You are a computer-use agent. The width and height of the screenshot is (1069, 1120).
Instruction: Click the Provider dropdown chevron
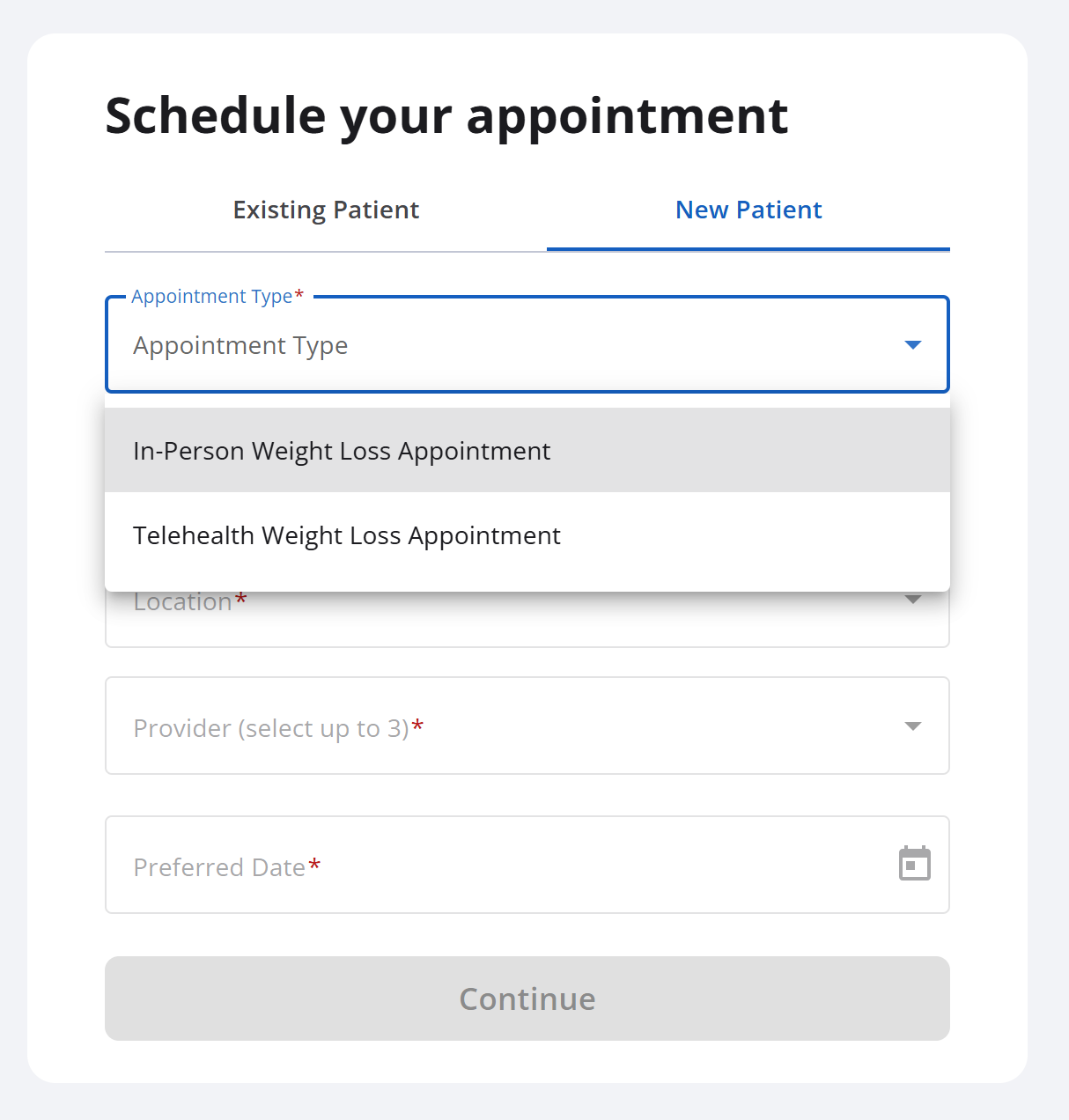coord(913,726)
